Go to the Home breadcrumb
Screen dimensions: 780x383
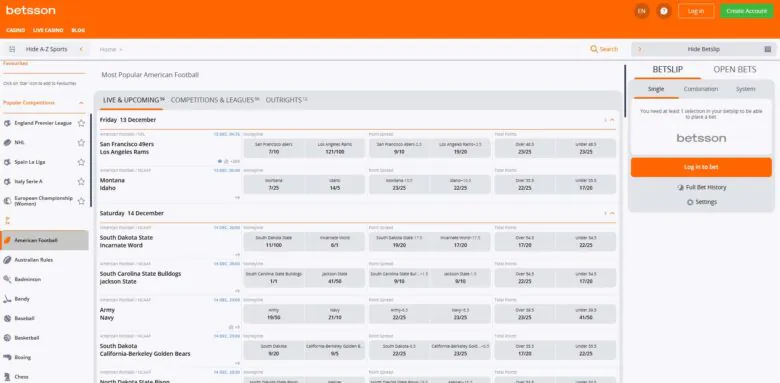[108, 49]
